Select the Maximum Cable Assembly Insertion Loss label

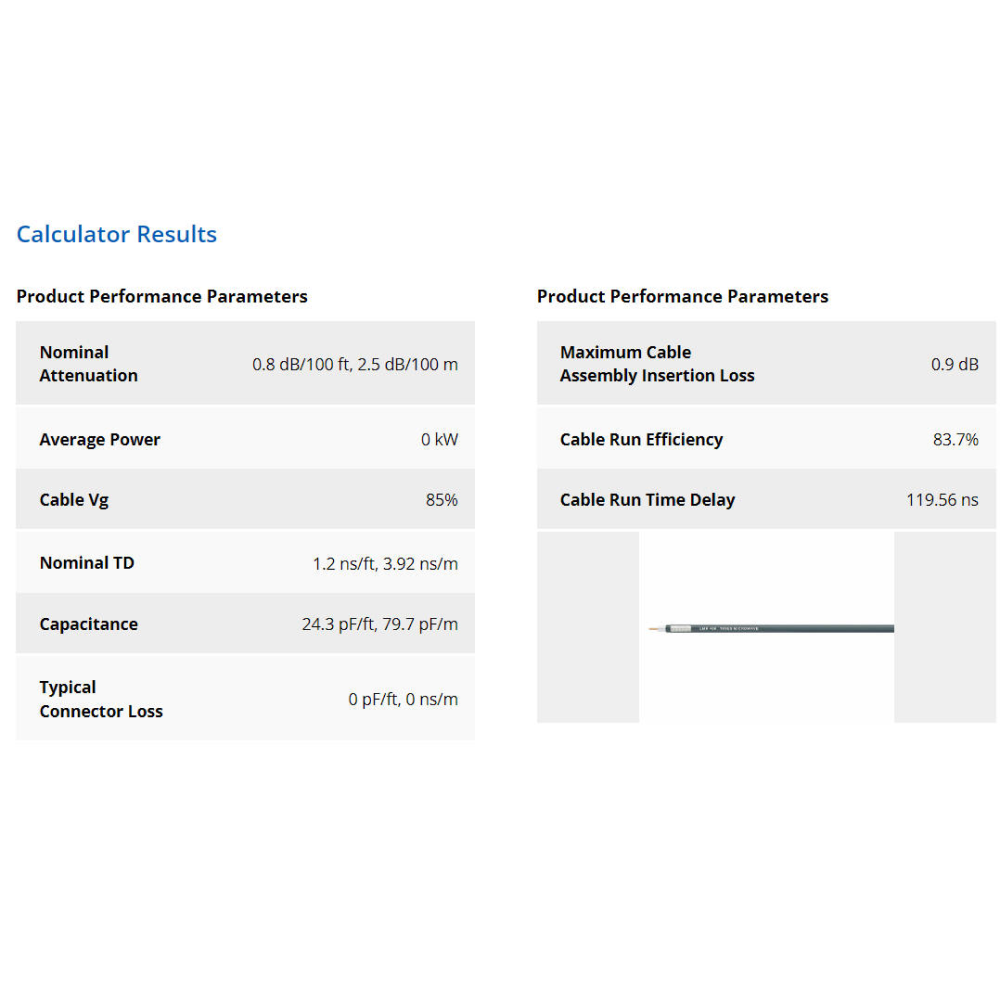(656, 364)
